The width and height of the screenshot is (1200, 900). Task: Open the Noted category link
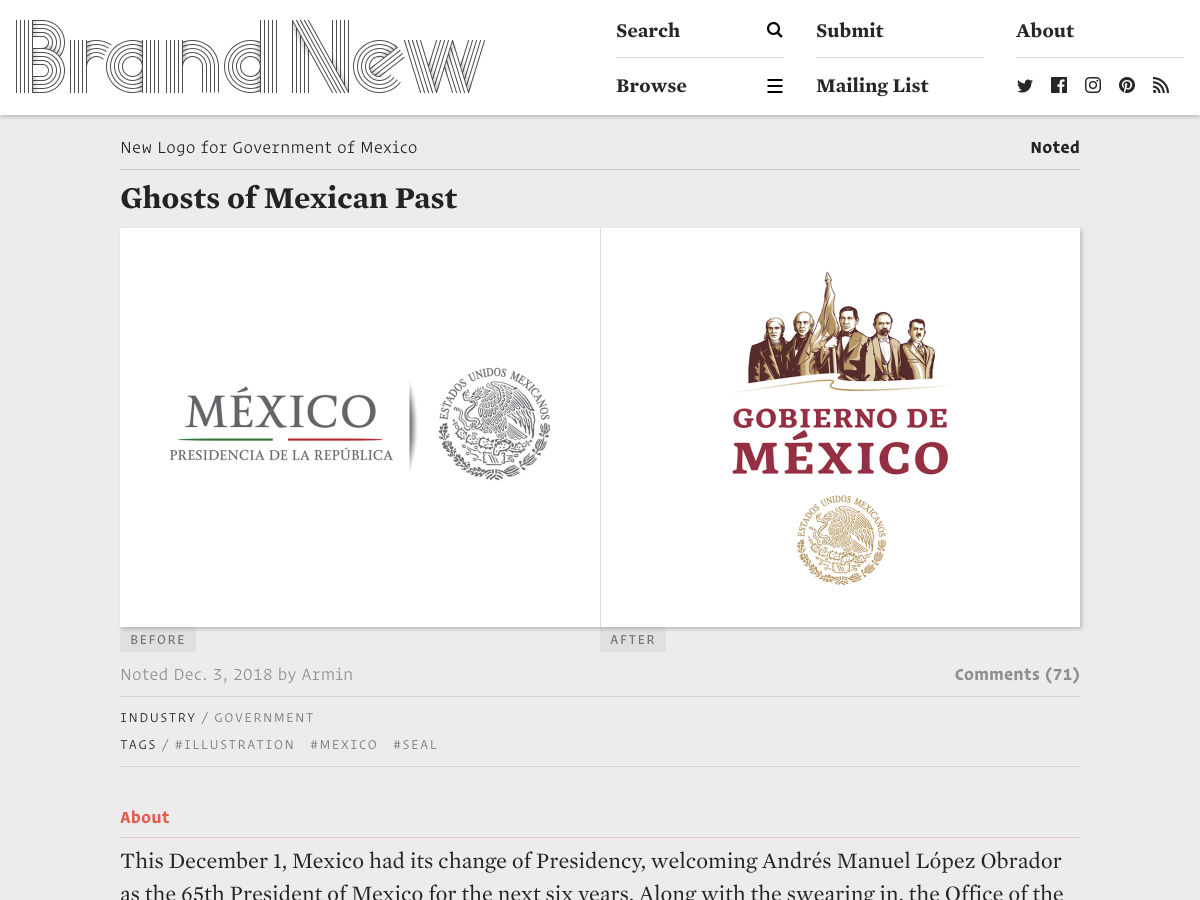(1055, 147)
